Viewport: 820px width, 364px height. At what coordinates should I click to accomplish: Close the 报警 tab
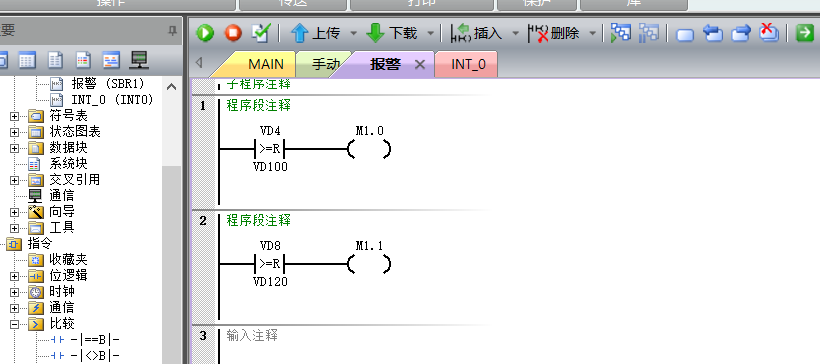coord(420,65)
